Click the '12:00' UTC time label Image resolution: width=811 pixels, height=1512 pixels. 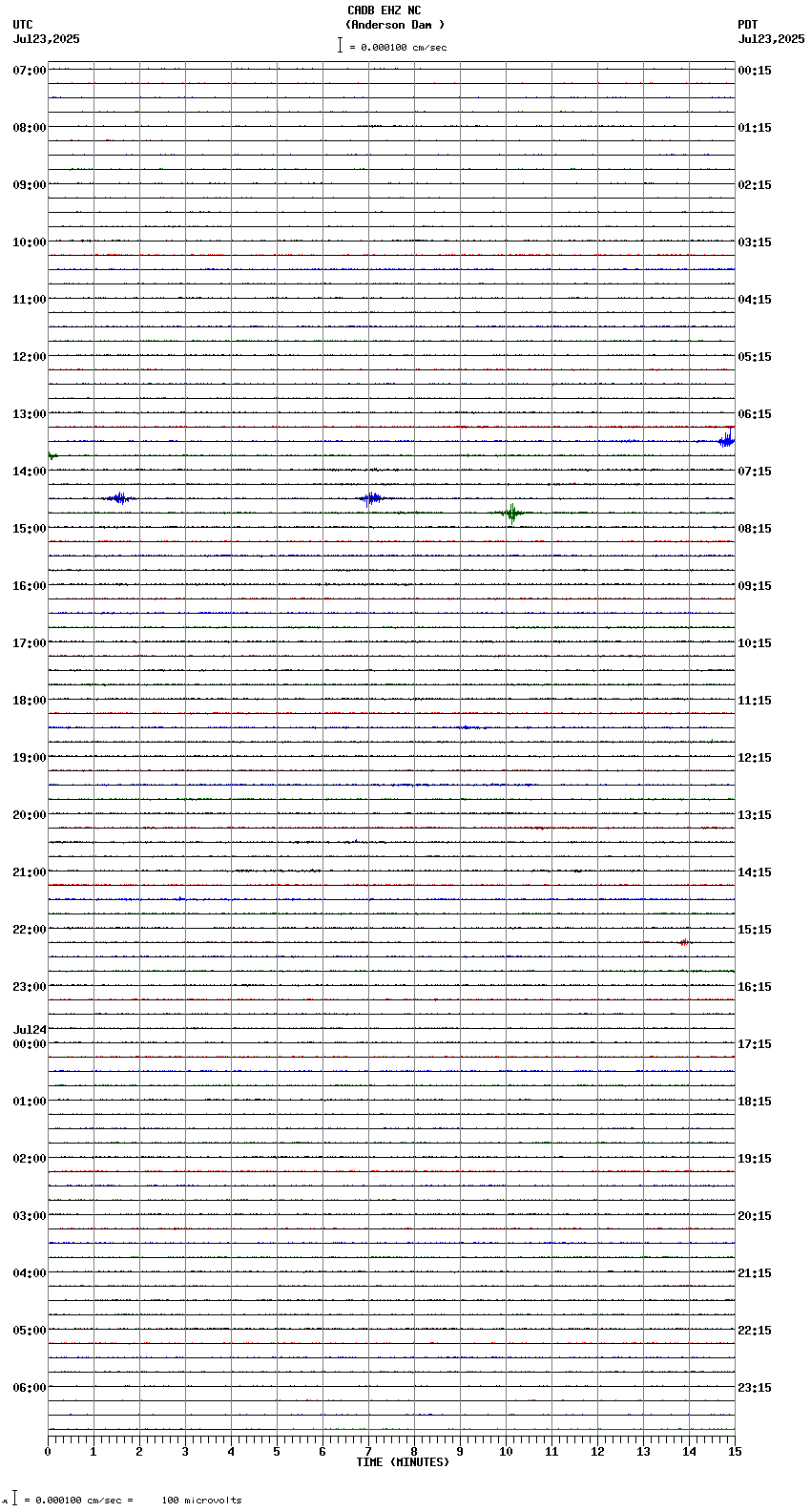pos(30,357)
